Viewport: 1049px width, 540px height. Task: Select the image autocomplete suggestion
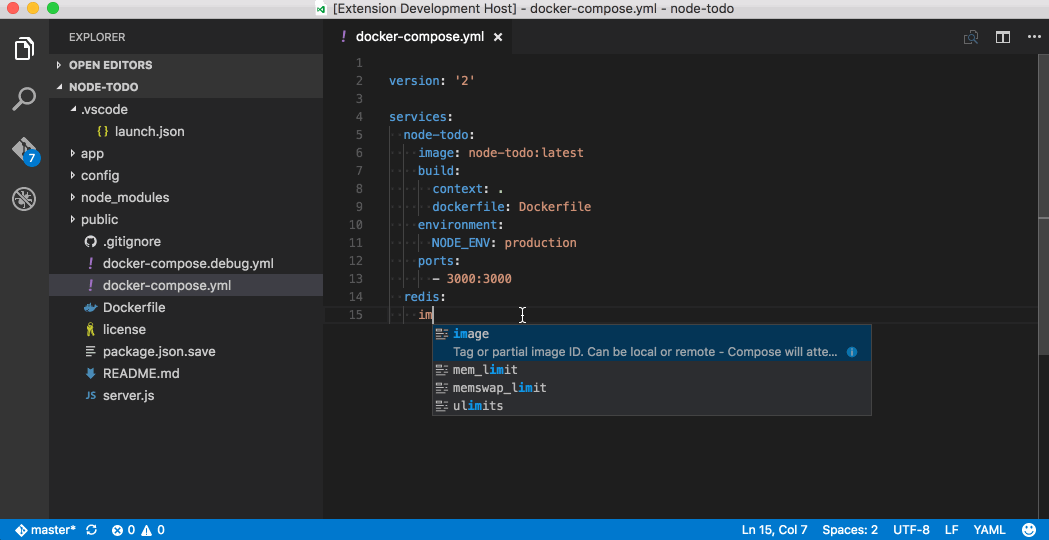[x=652, y=343]
